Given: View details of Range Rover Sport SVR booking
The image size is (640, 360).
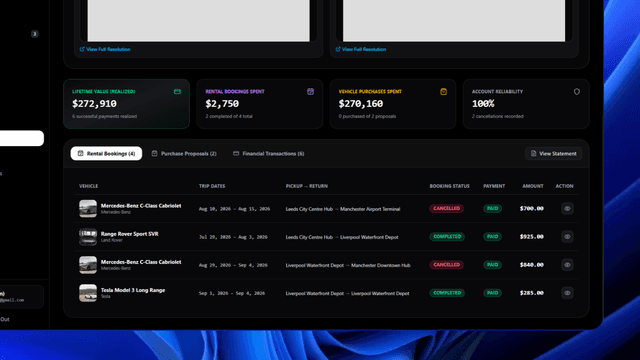Looking at the screenshot, I should point(567,237).
